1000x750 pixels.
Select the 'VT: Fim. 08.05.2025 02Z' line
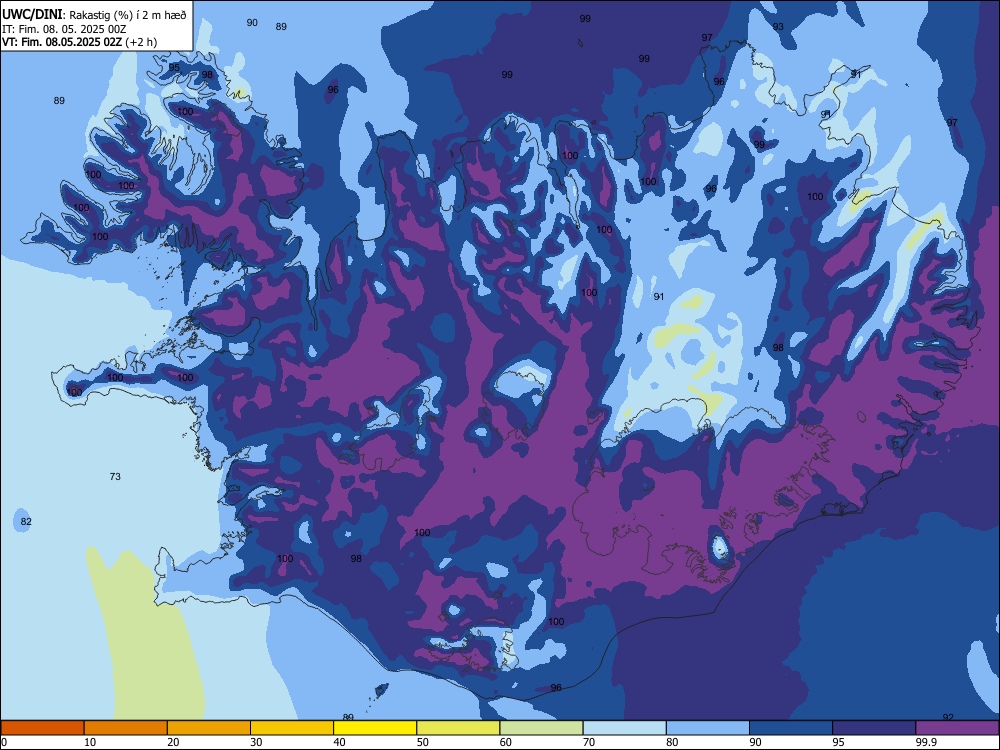[x=62, y=42]
